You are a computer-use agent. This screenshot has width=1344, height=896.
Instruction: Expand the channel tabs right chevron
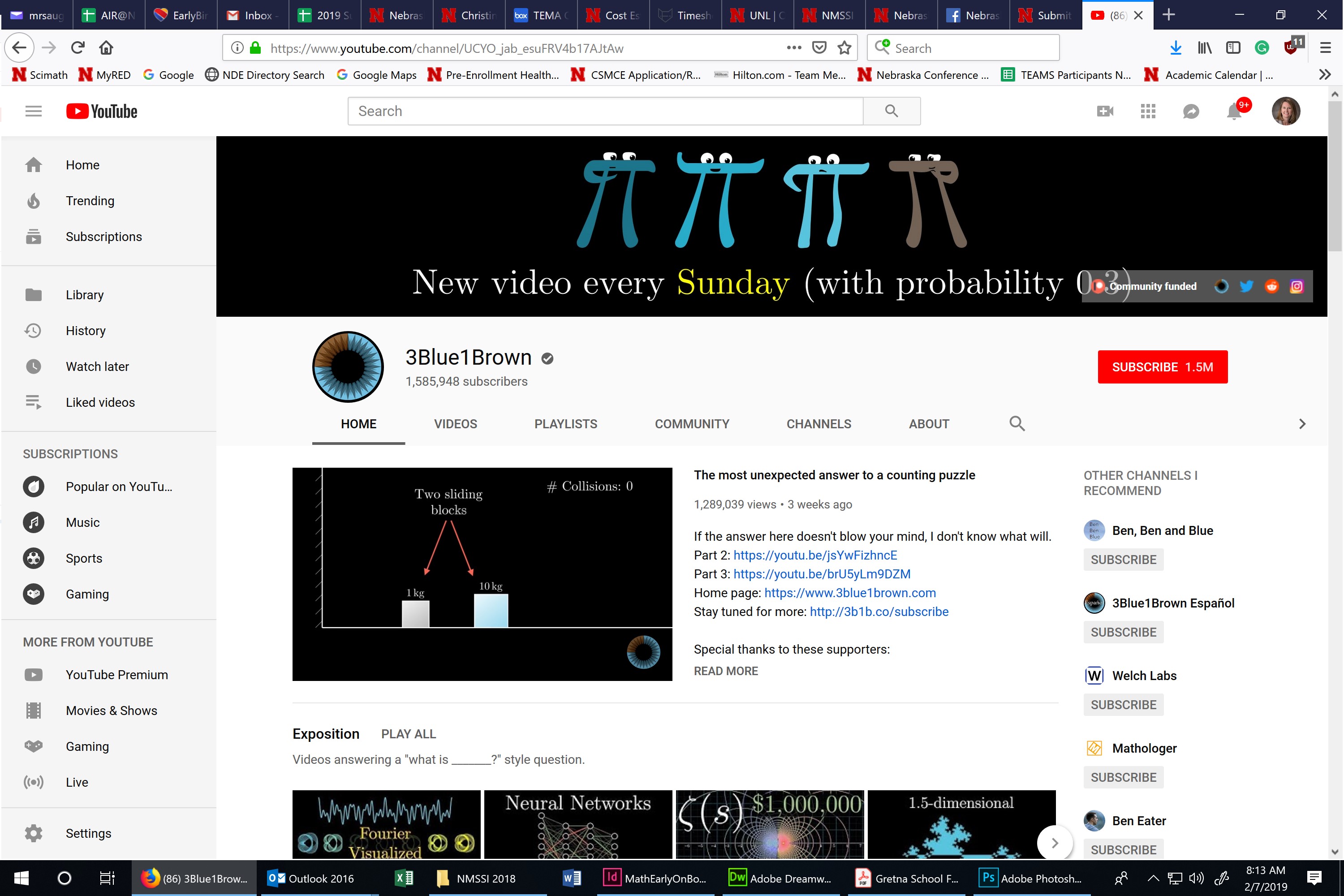point(1302,424)
